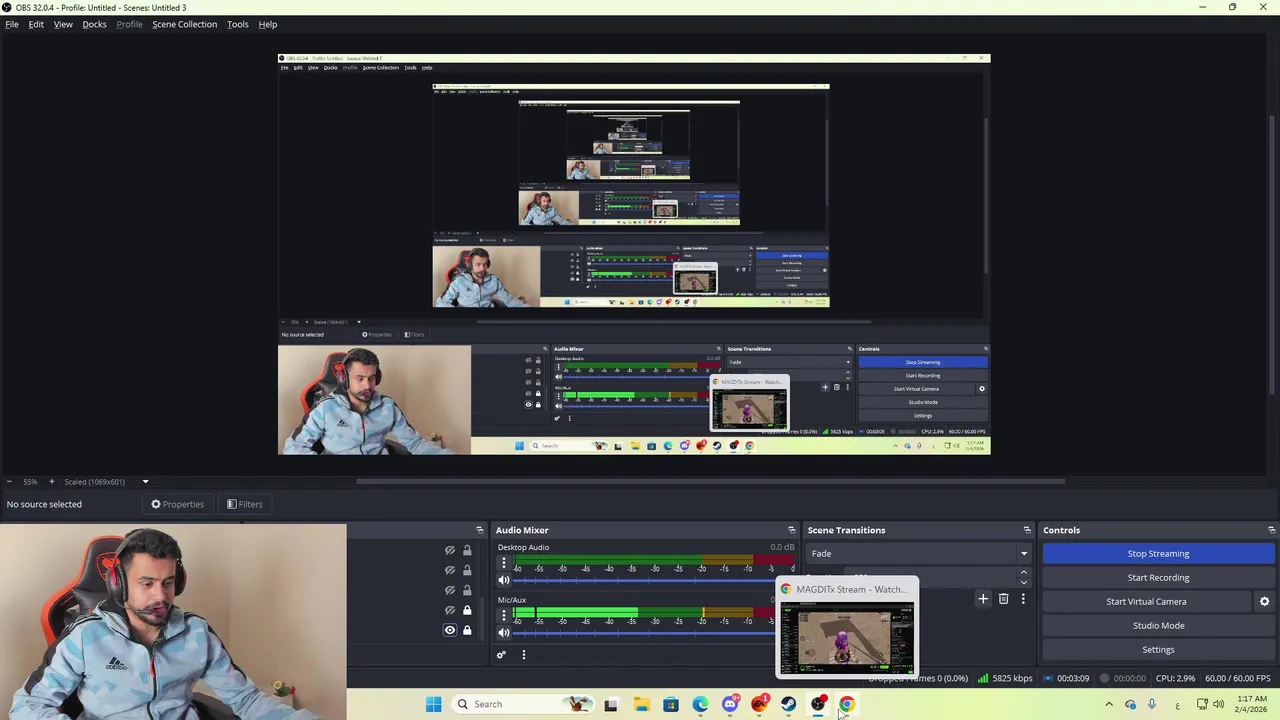Toggle Start Virtual Camera

[x=1146, y=601]
